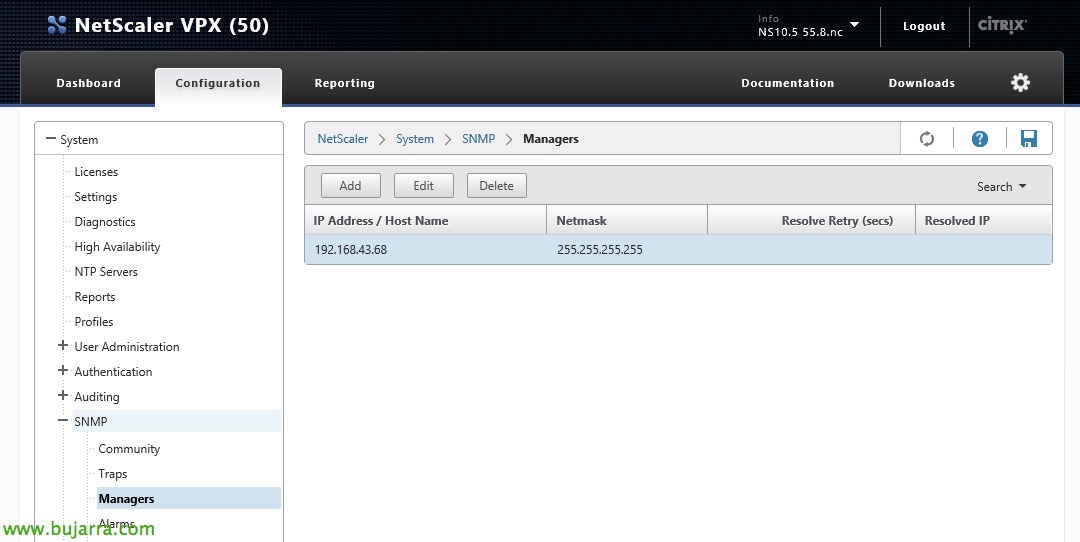This screenshot has height=542, width=1080.
Task: Switch to the Dashboard tab
Action: click(x=88, y=83)
